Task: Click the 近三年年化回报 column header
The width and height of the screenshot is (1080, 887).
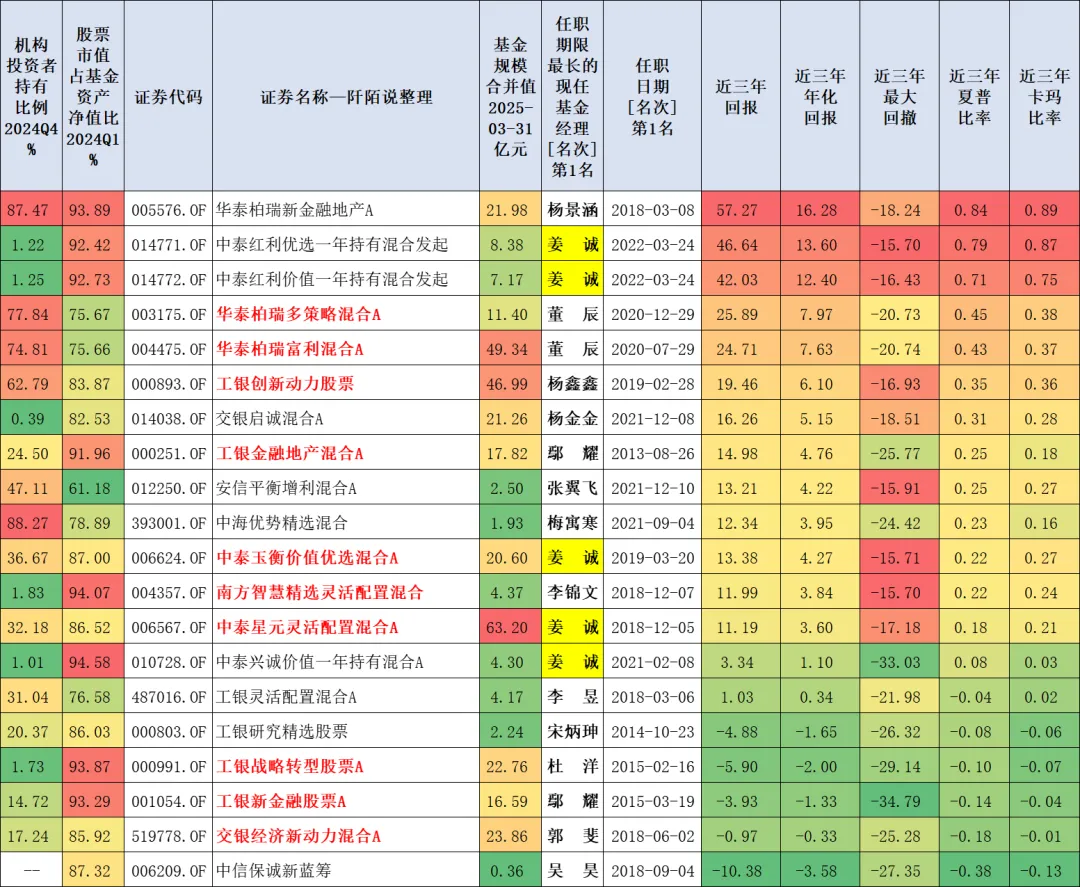Action: click(820, 96)
